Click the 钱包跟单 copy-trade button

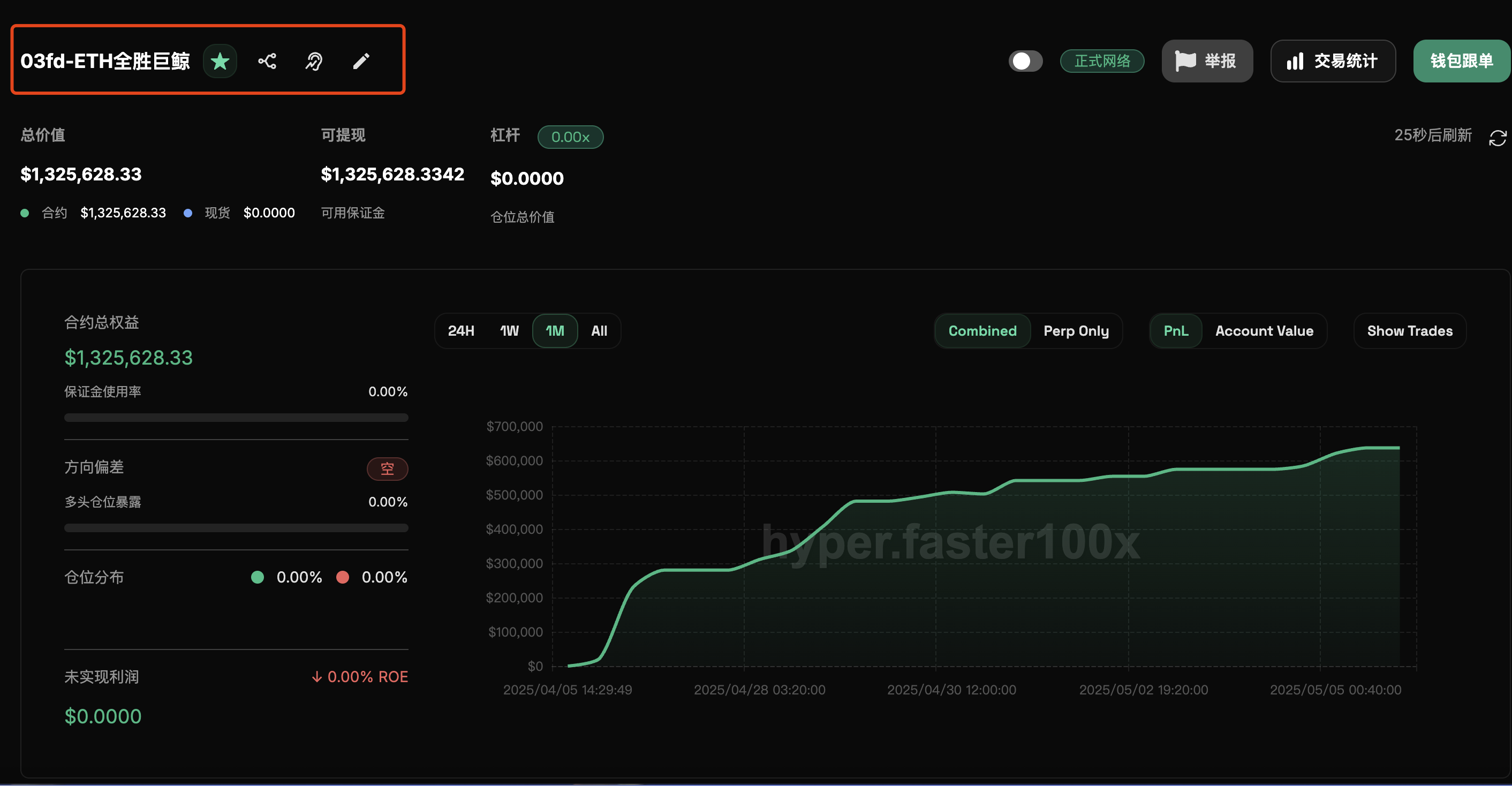coord(1461,61)
